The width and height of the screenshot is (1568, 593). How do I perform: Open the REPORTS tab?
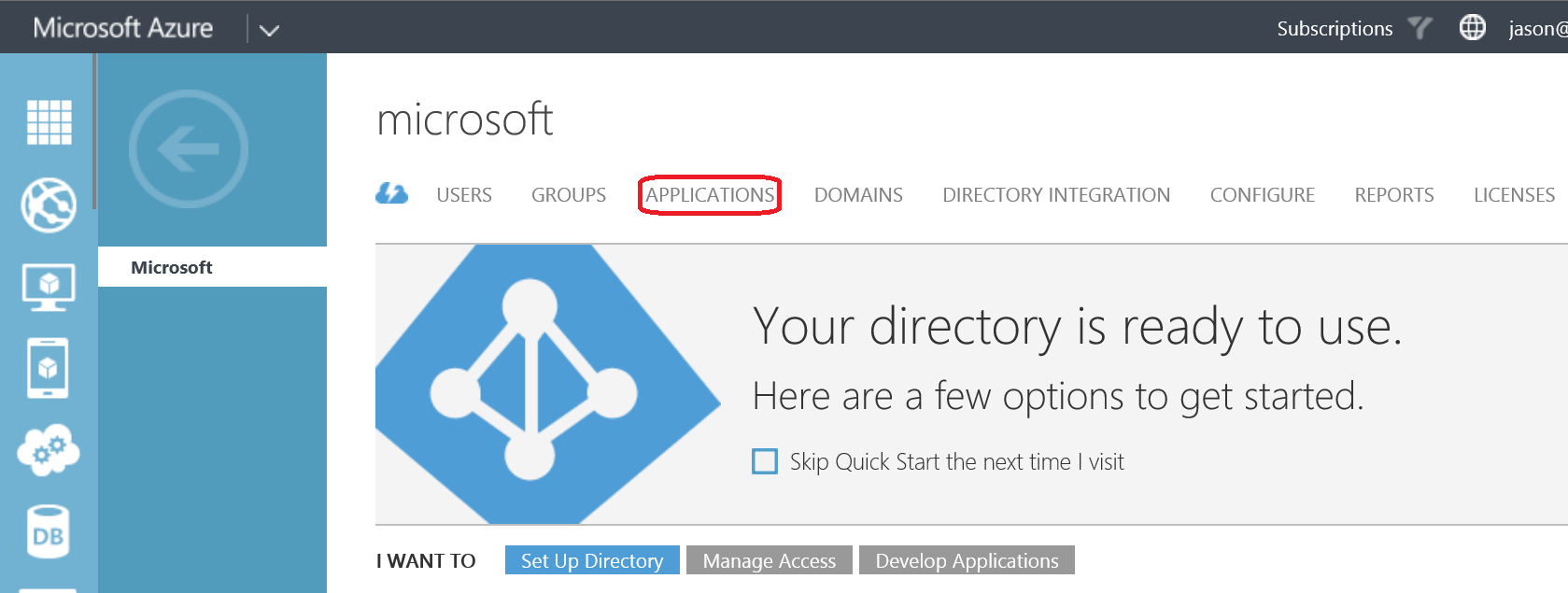pos(1394,195)
